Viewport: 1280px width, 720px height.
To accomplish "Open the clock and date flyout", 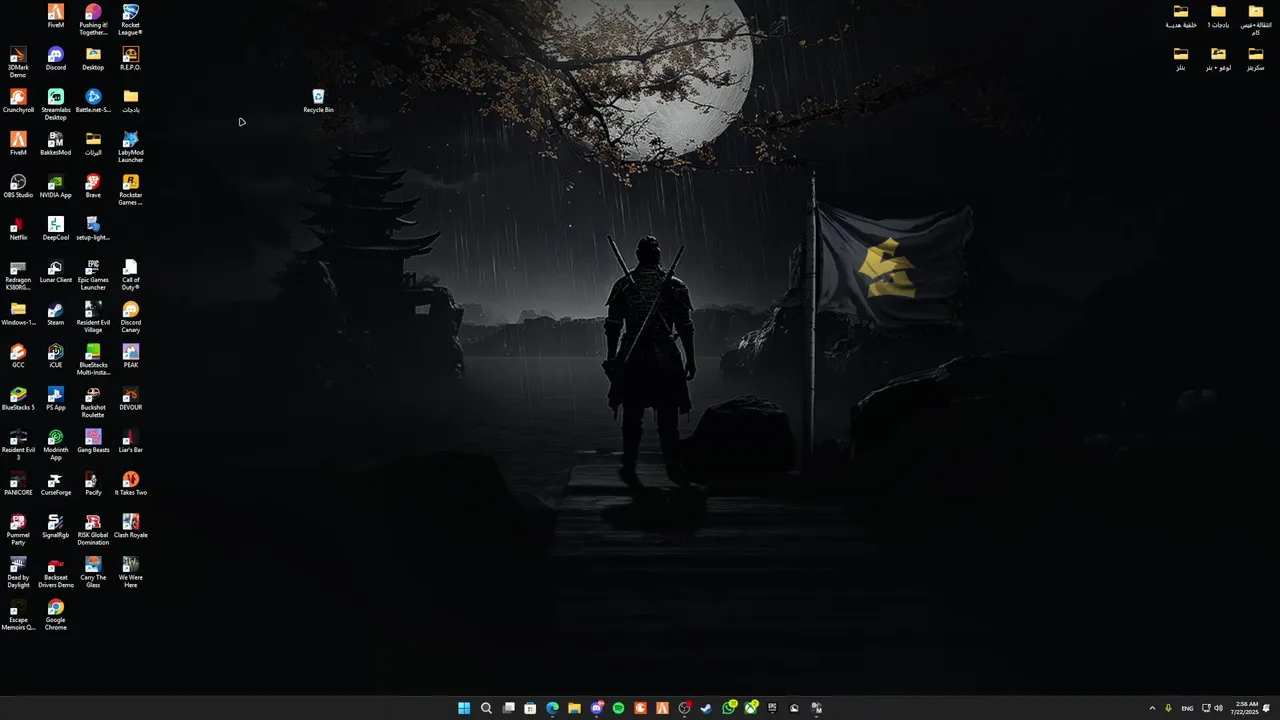I will (x=1246, y=708).
